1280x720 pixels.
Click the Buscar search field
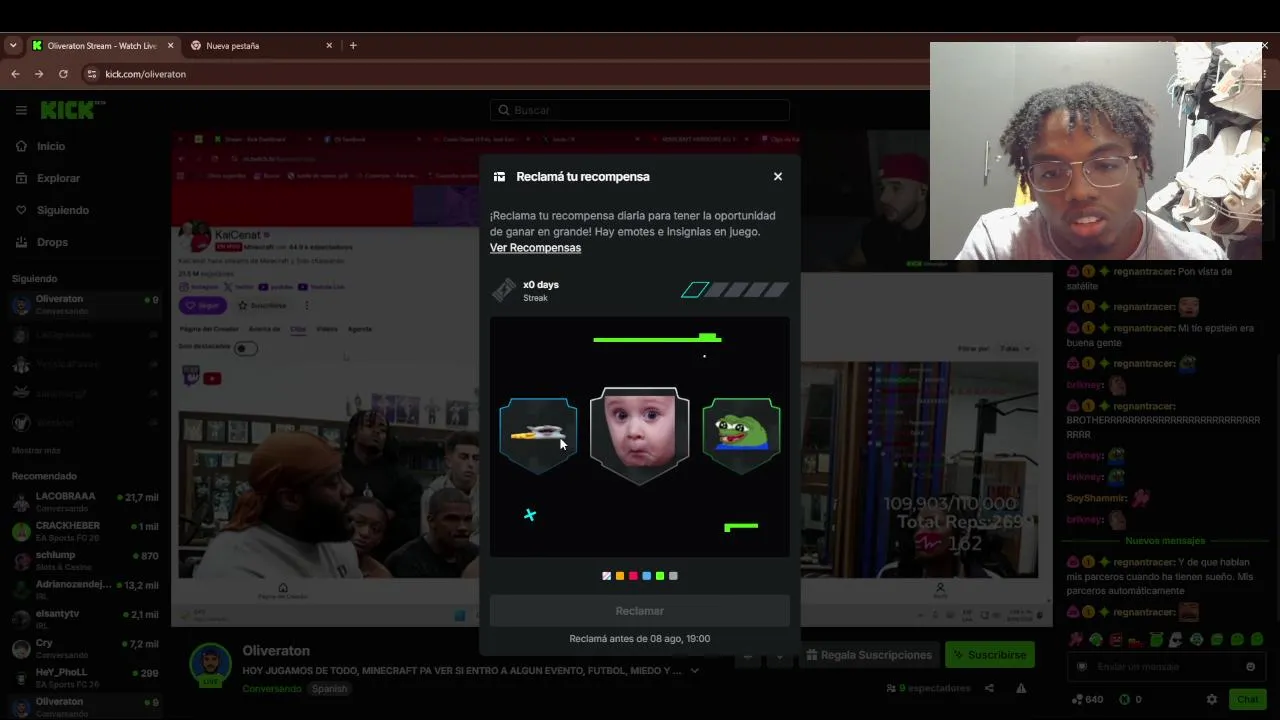[640, 110]
